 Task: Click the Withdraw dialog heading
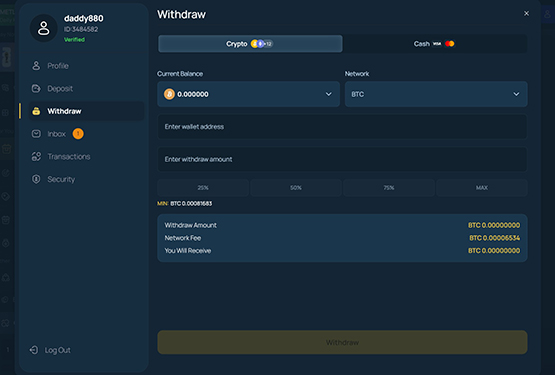pyautogui.click(x=182, y=15)
